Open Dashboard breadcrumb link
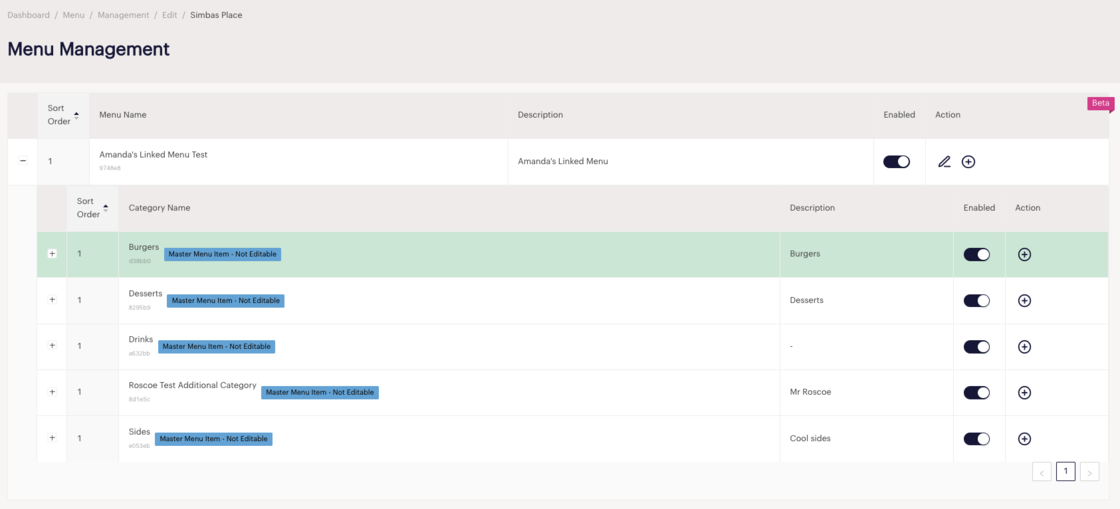Image resolution: width=1120 pixels, height=509 pixels. pos(29,15)
